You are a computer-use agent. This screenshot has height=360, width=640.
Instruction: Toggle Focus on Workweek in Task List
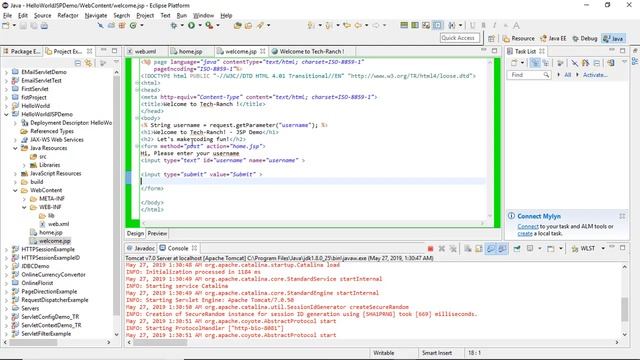point(560,63)
